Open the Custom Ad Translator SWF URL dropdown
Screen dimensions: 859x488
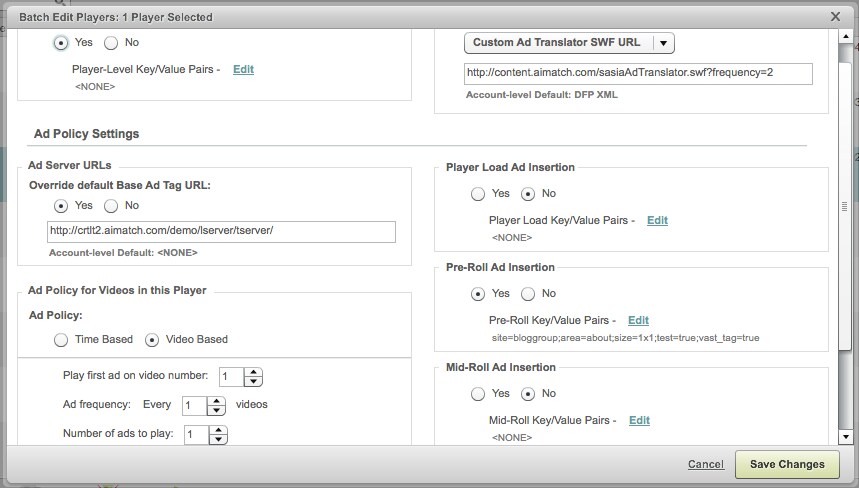coord(569,43)
